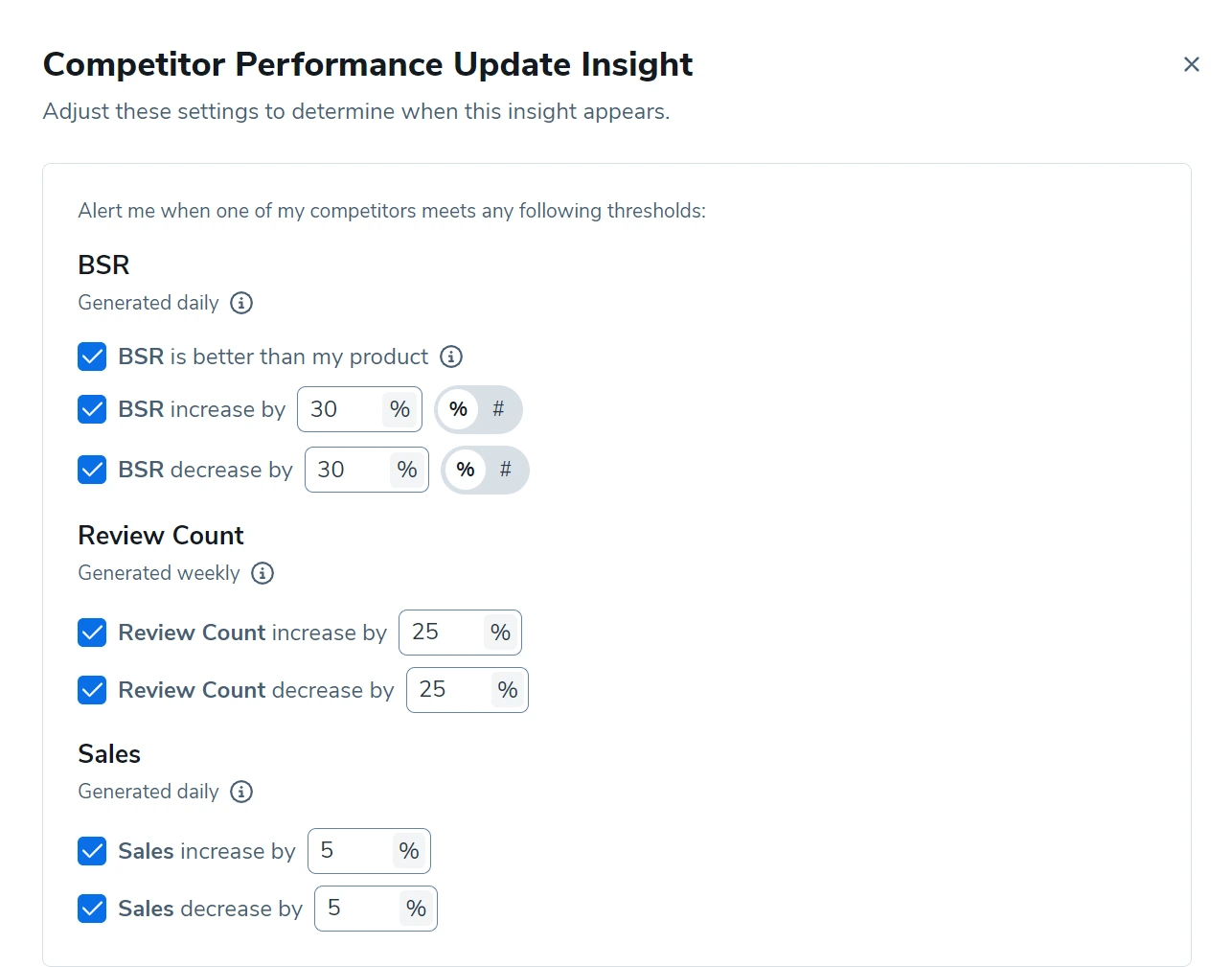Toggle the BSR increase by checkbox
1232x967 pixels.
click(92, 409)
